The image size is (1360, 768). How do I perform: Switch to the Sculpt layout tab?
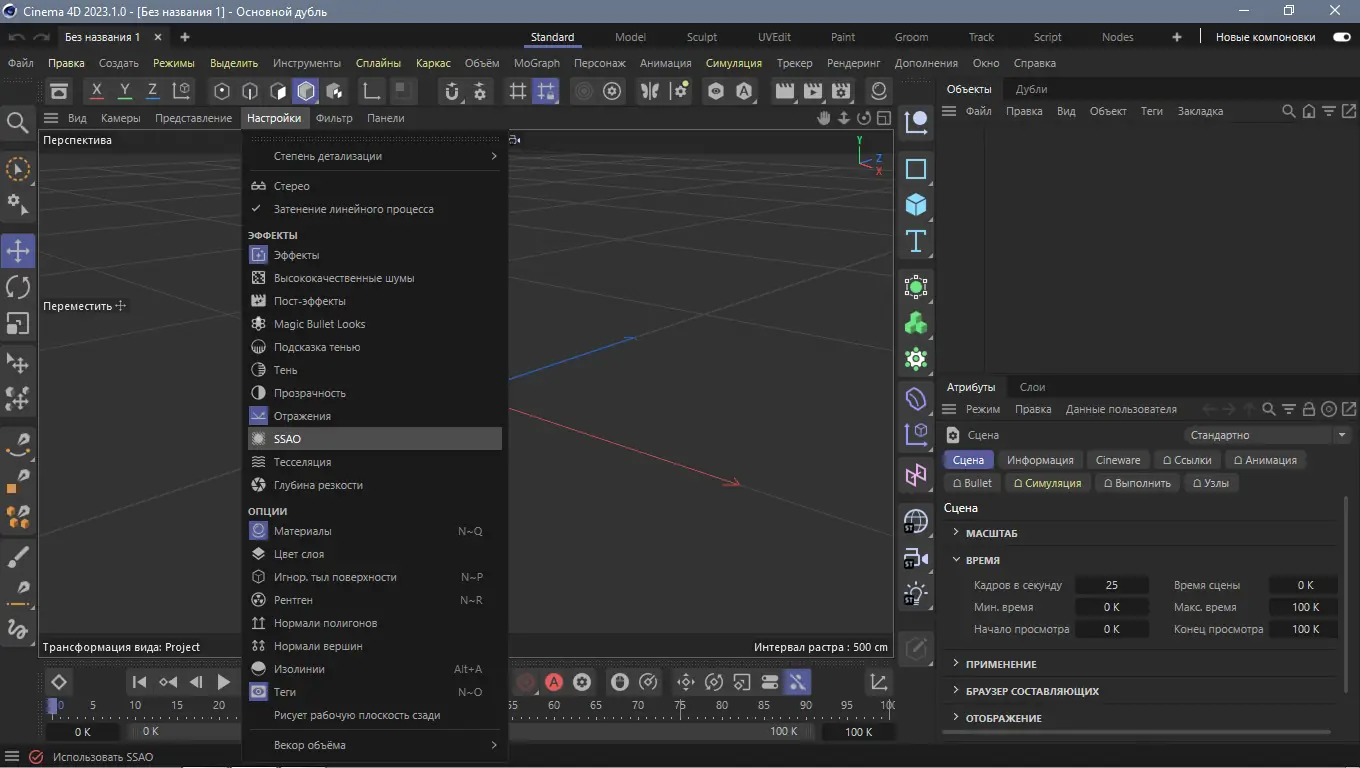coord(701,36)
